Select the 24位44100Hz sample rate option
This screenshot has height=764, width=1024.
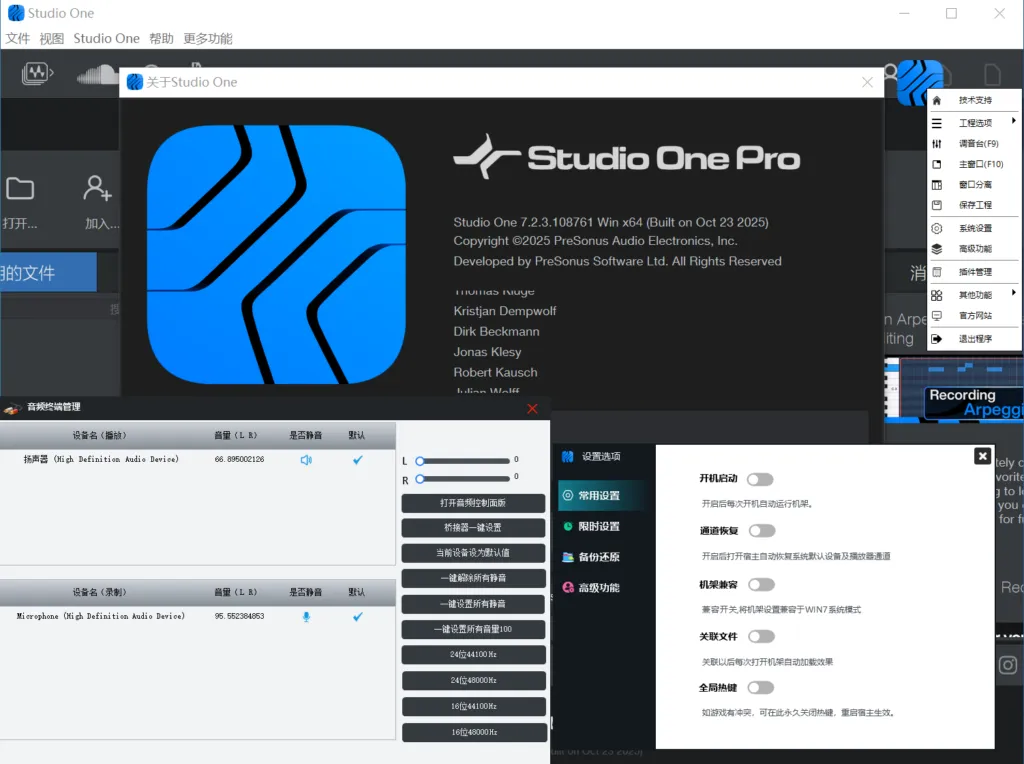(x=473, y=654)
